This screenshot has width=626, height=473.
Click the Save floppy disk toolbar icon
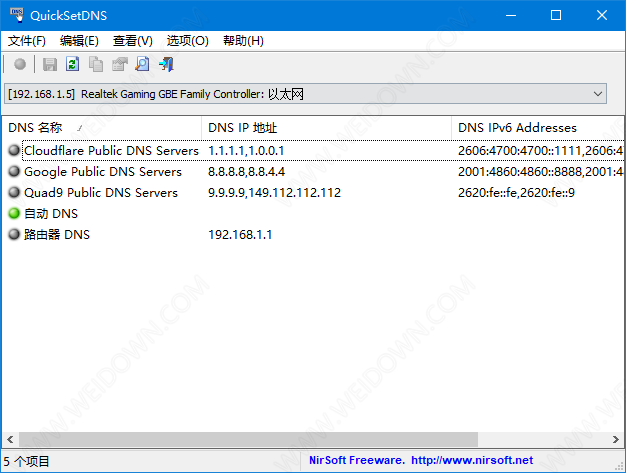click(x=50, y=64)
